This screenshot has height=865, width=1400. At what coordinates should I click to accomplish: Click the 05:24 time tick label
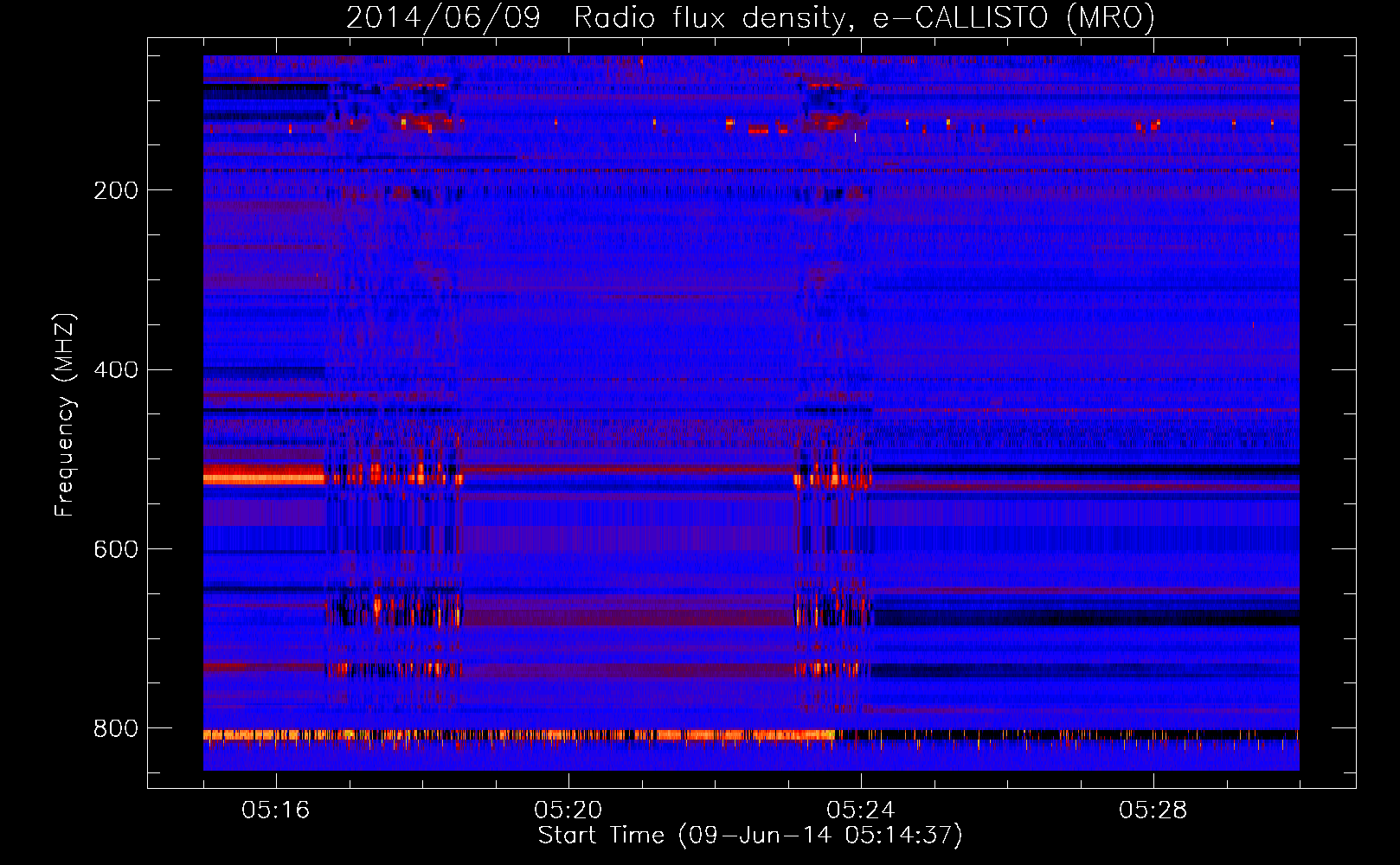(860, 810)
